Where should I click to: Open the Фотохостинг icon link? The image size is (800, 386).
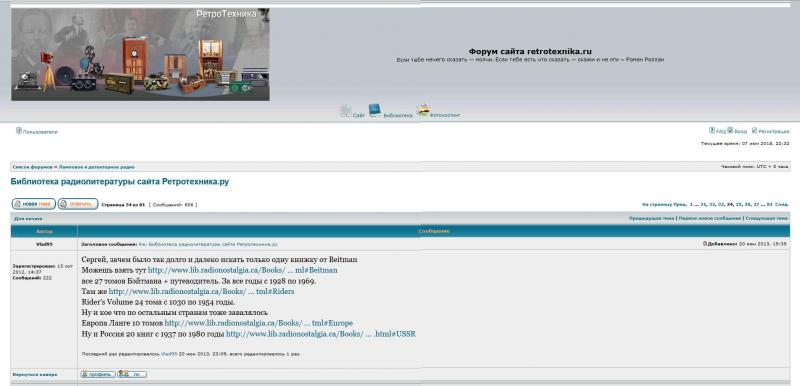(x=422, y=110)
